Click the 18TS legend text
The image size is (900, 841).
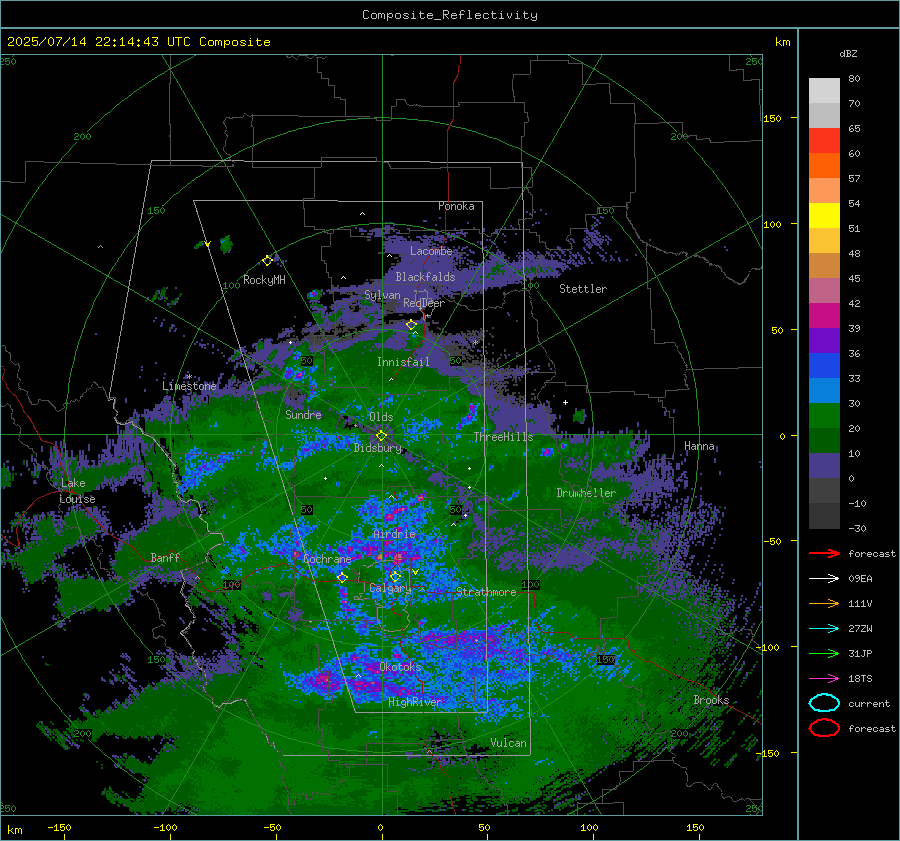click(860, 679)
